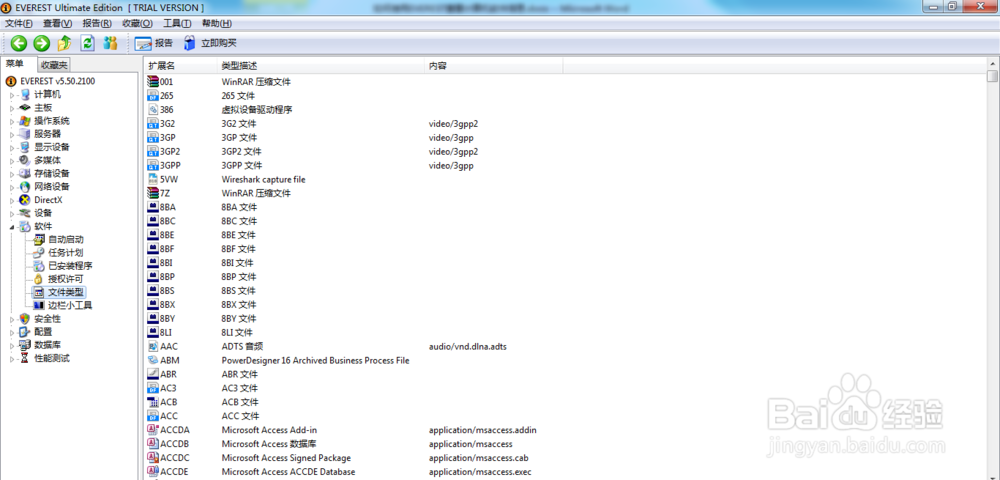Select the 文件类型 tree item
This screenshot has height=480, width=1000.
(59, 292)
